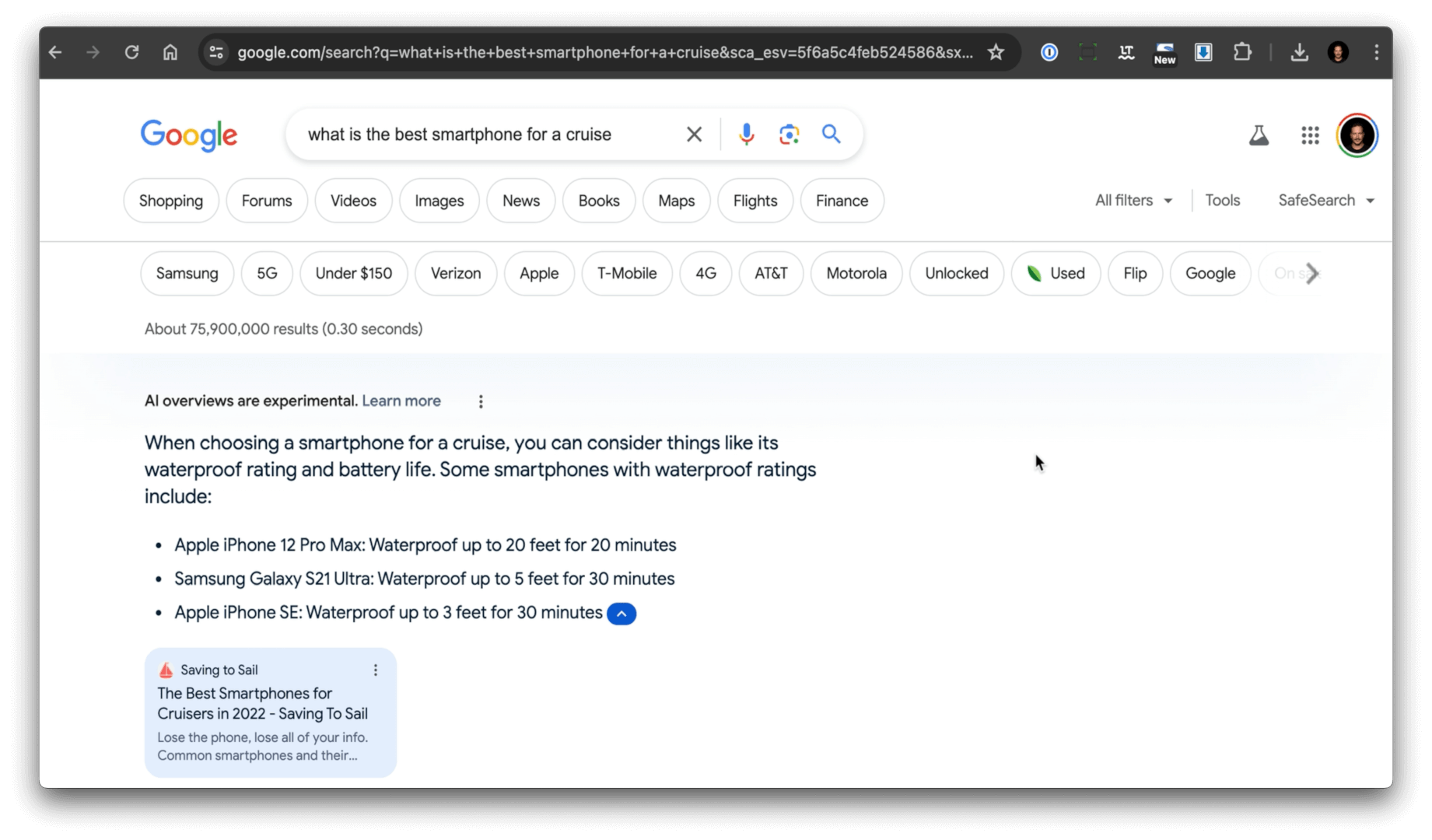Apply the Under $150 filter chip

tap(354, 274)
